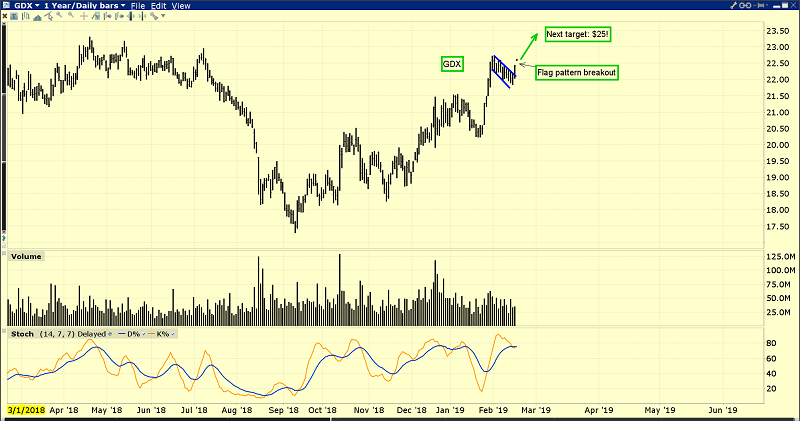Click the 20.00 price axis label
The width and height of the screenshot is (800, 421).
coord(778,145)
